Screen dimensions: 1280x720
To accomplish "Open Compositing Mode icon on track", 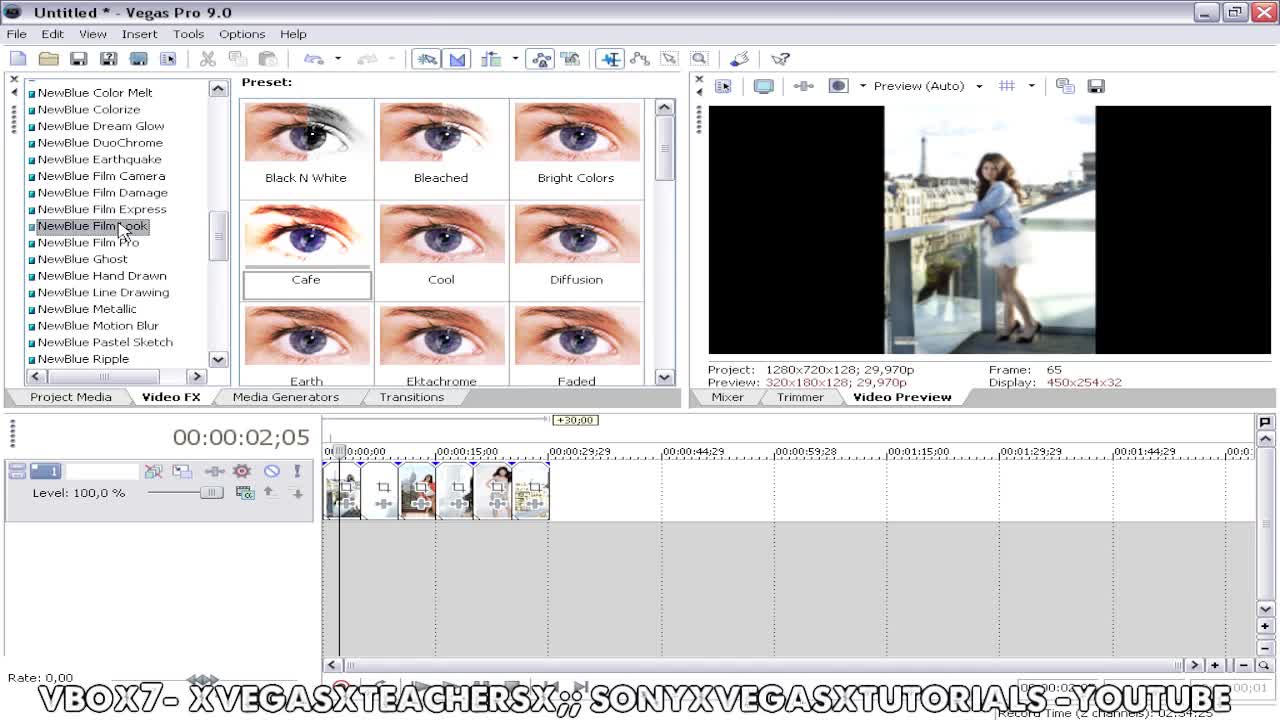I will tap(244, 493).
